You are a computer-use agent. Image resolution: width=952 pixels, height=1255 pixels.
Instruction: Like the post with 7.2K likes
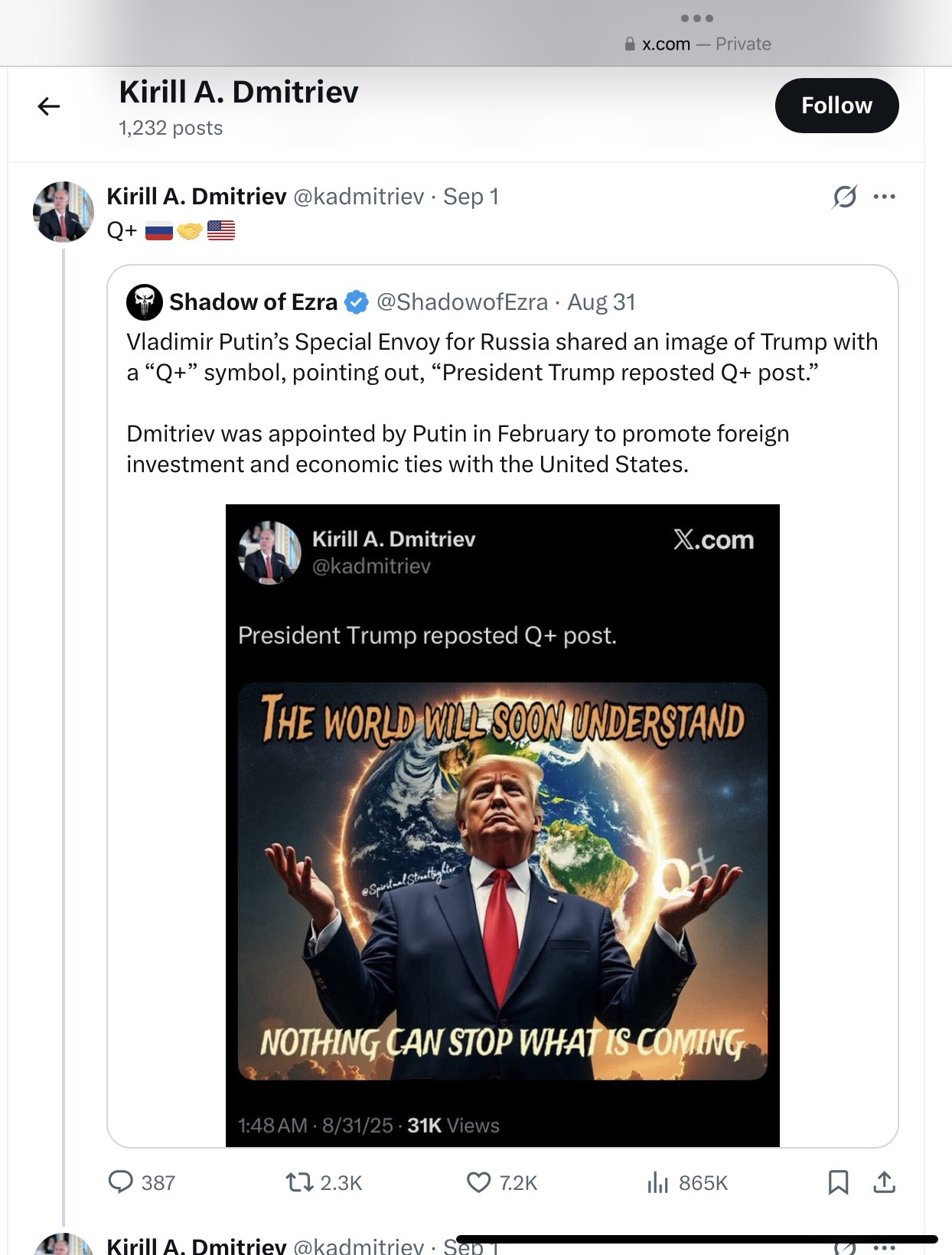(x=479, y=1182)
